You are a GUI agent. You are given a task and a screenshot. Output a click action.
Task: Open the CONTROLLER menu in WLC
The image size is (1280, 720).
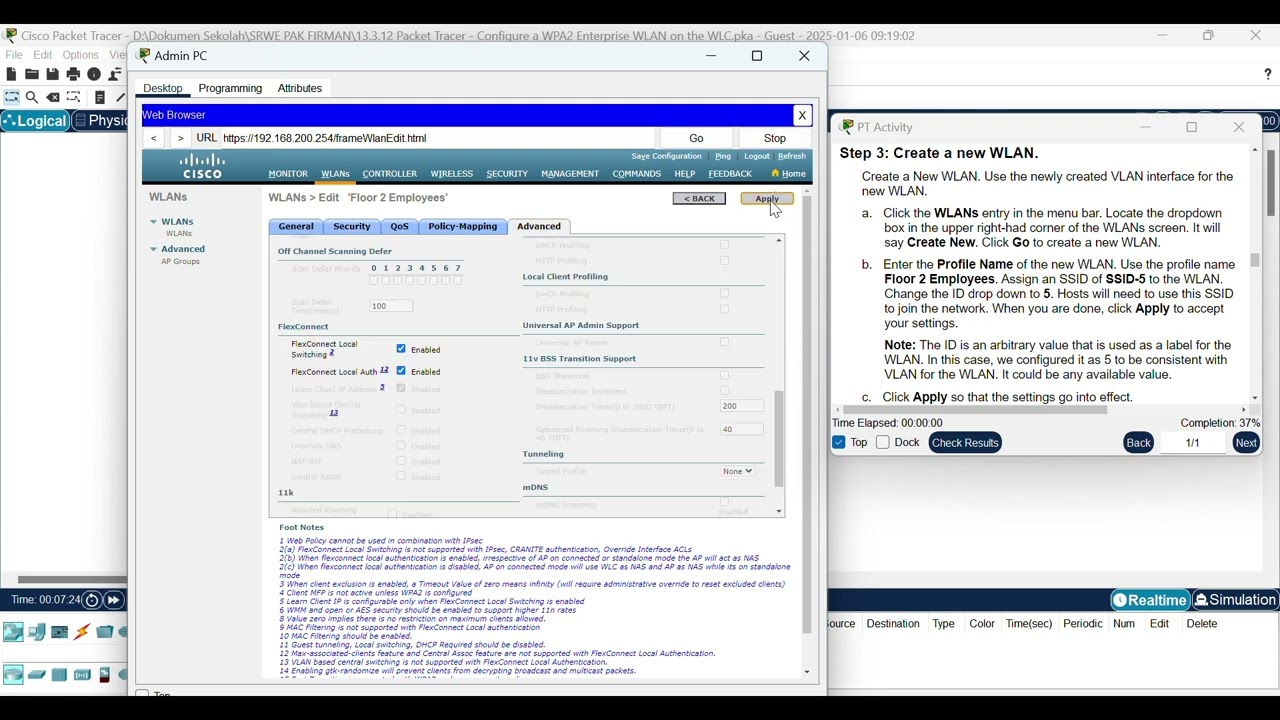(x=390, y=174)
